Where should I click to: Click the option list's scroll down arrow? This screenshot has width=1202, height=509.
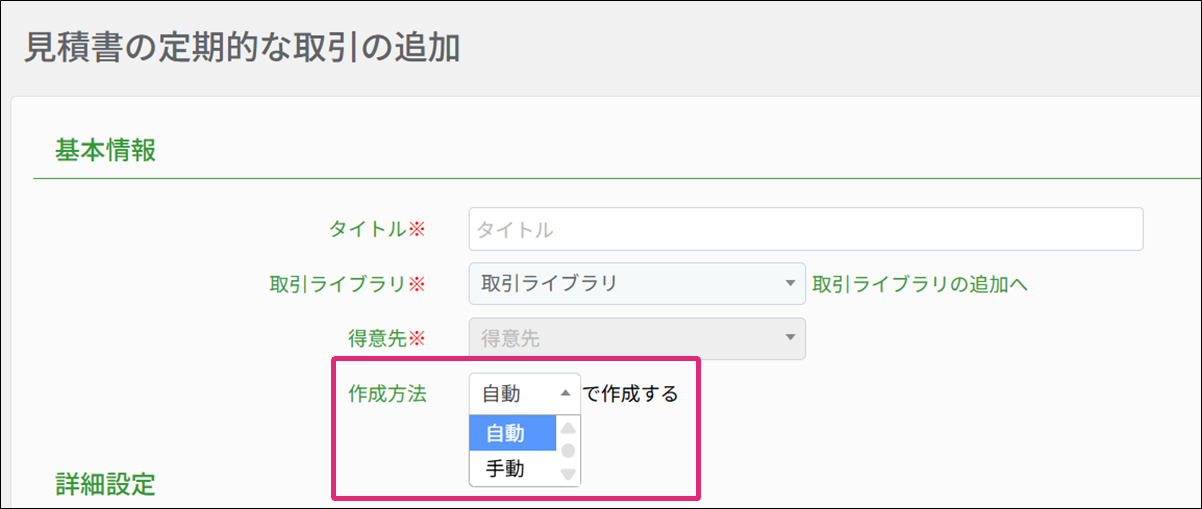567,473
